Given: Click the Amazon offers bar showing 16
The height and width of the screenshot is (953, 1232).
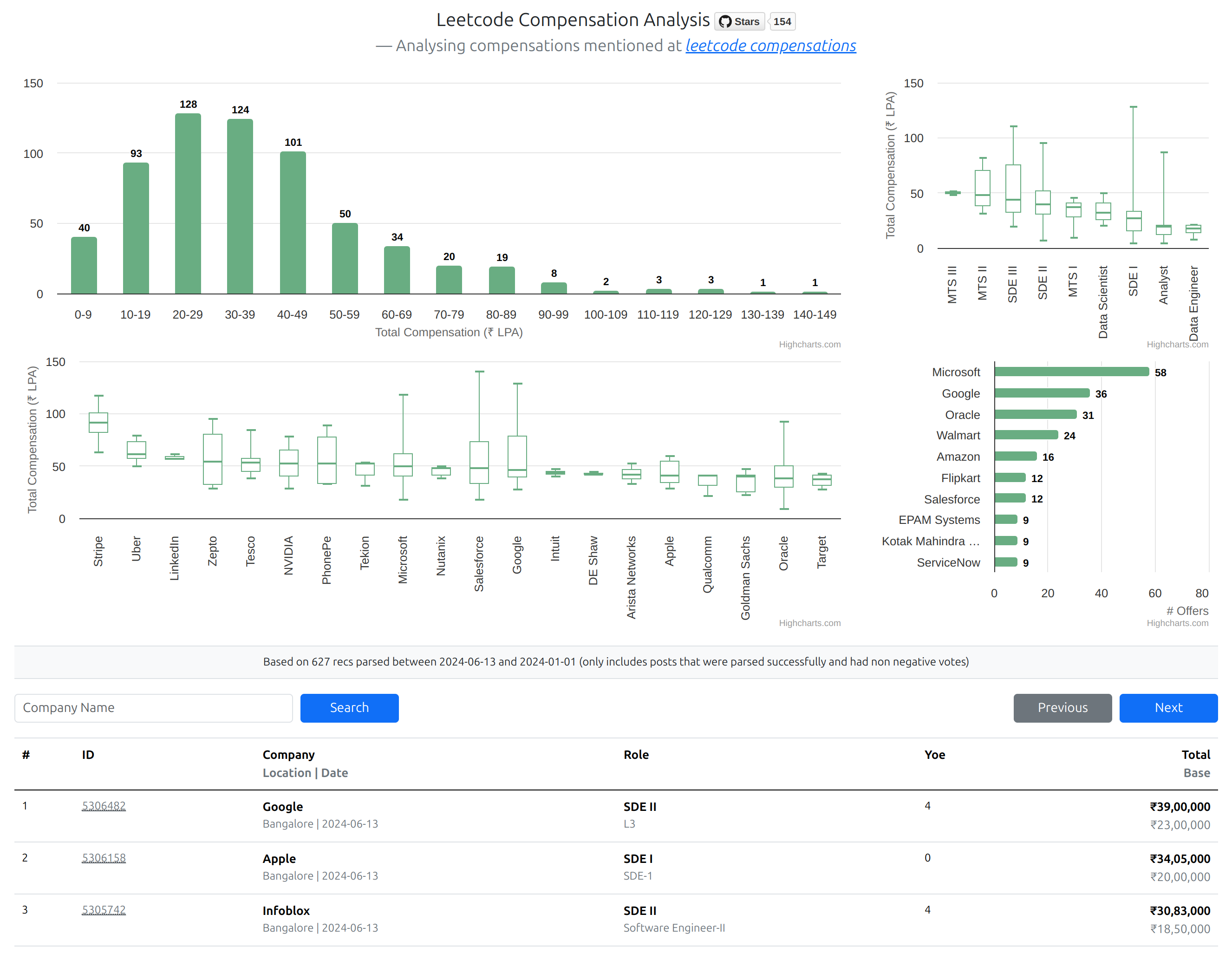Looking at the screenshot, I should tap(1016, 457).
